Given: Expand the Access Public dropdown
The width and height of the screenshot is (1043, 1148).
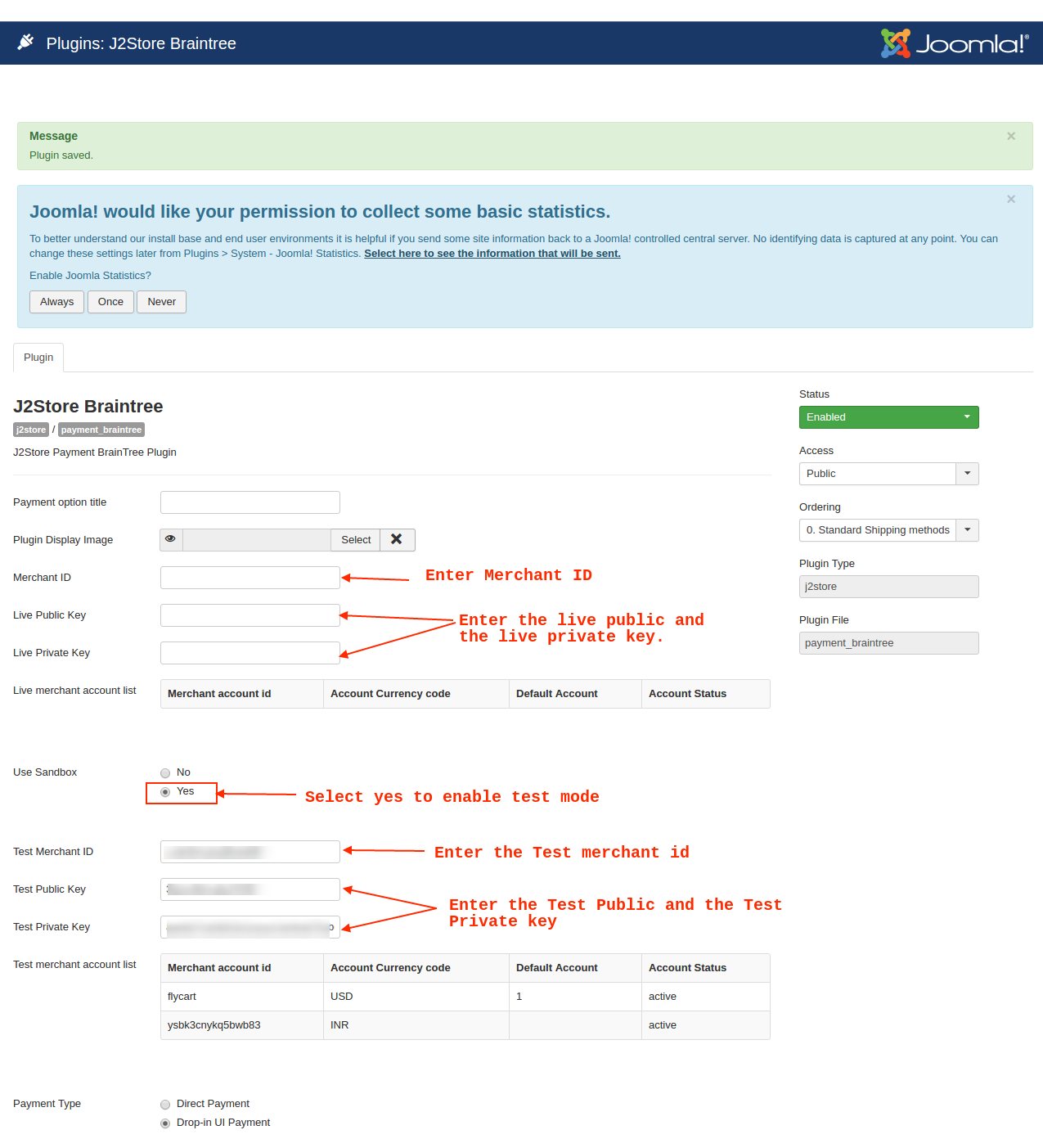Looking at the screenshot, I should click(x=888, y=474).
